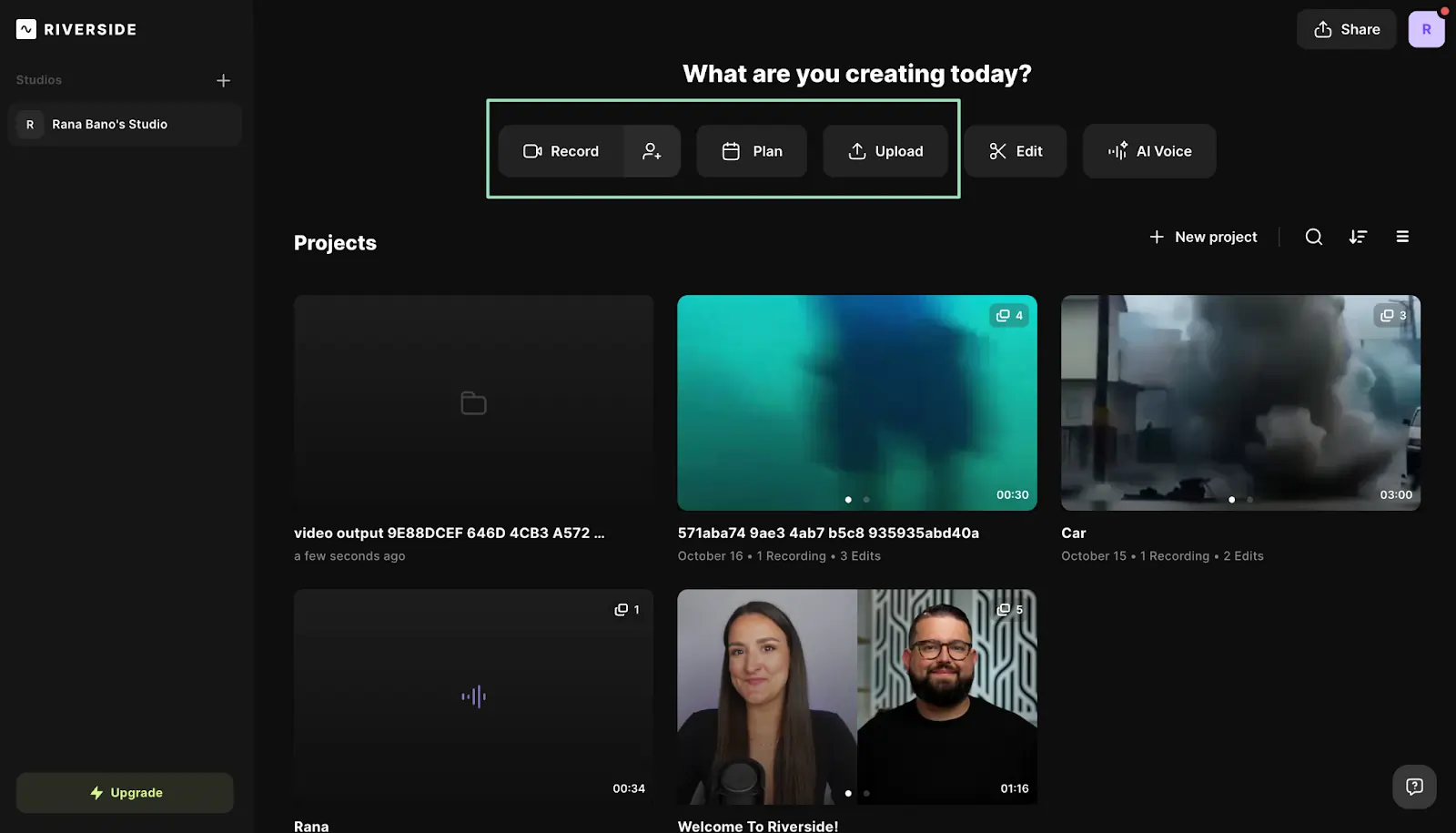Launch the AI Voice tool
The height and width of the screenshot is (833, 1456).
coord(1149,151)
